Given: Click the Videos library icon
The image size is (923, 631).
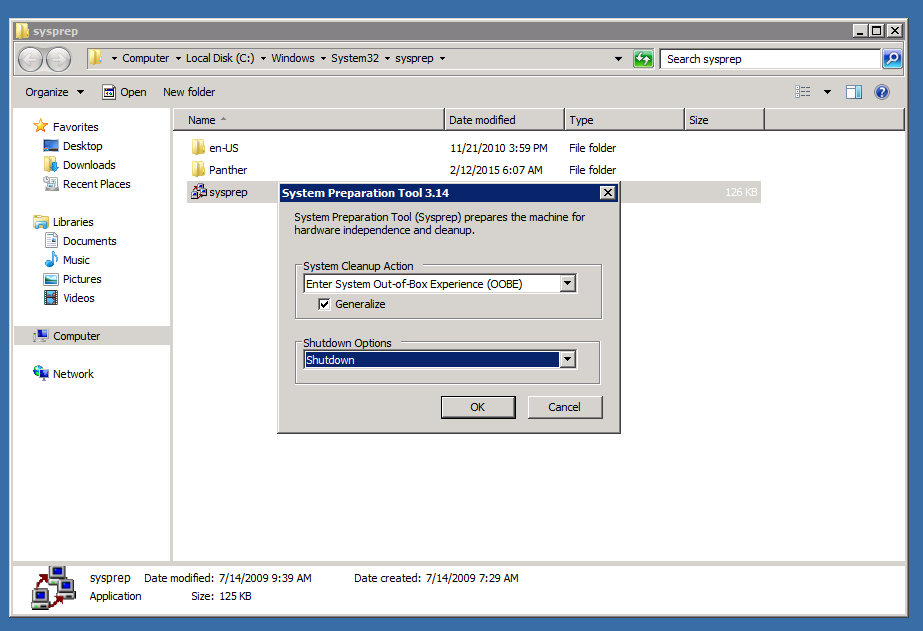Looking at the screenshot, I should pyautogui.click(x=51, y=297).
